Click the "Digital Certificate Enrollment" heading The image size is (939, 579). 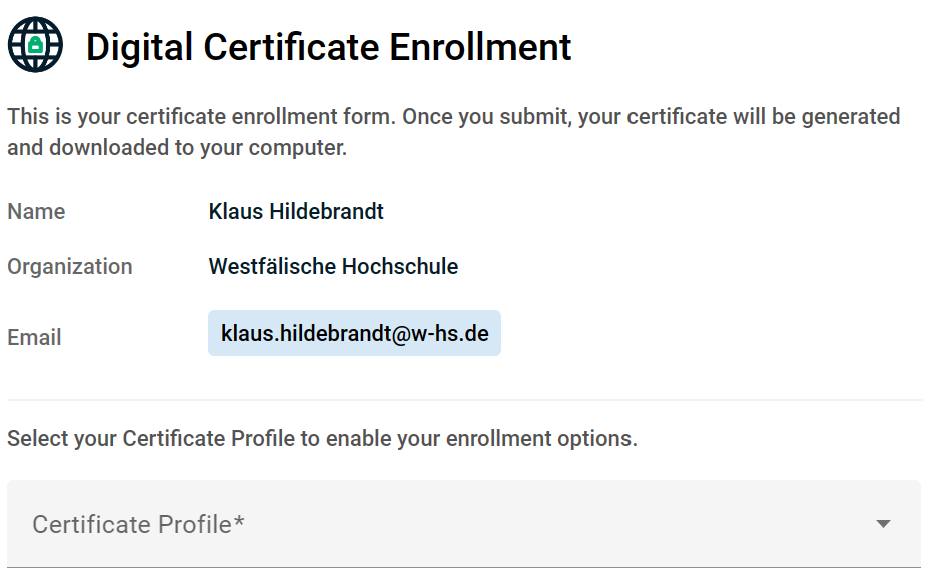coord(328,47)
